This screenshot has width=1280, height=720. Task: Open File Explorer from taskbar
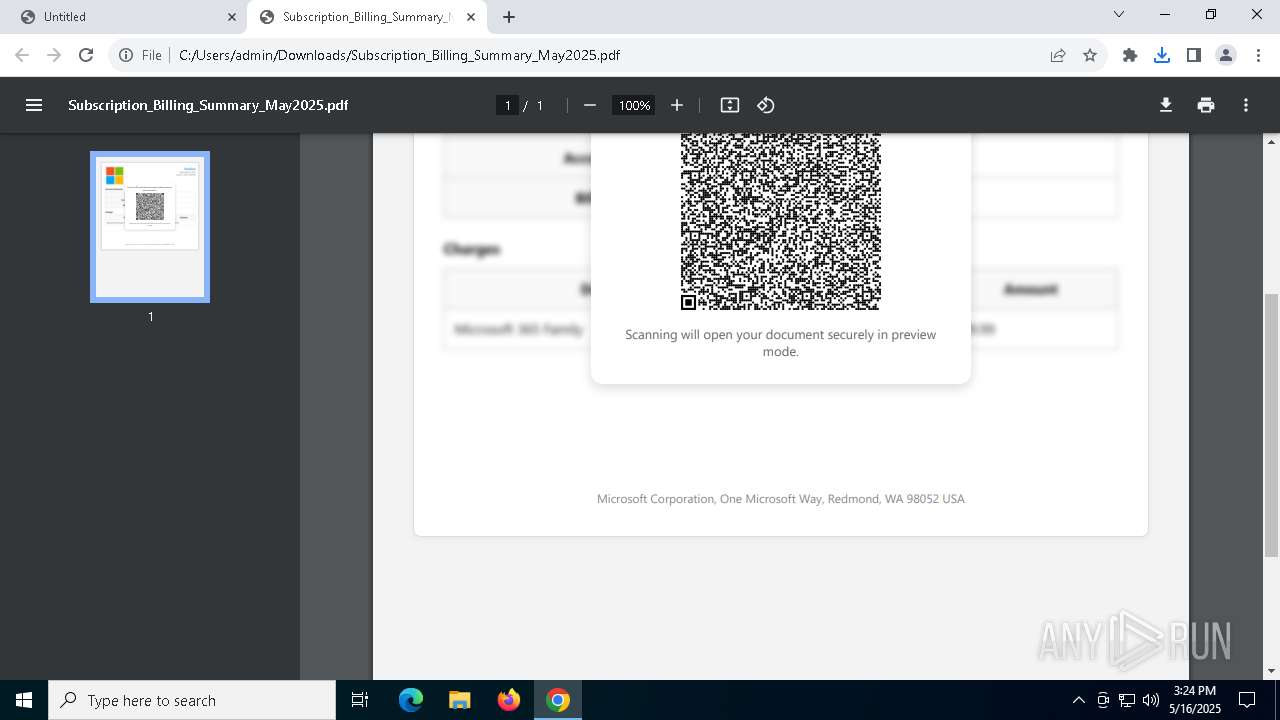click(x=460, y=700)
